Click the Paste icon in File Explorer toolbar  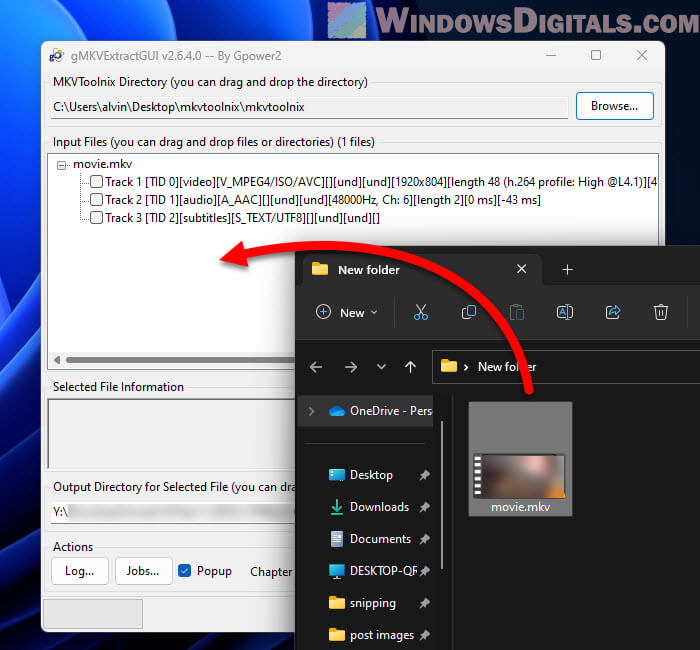click(517, 312)
